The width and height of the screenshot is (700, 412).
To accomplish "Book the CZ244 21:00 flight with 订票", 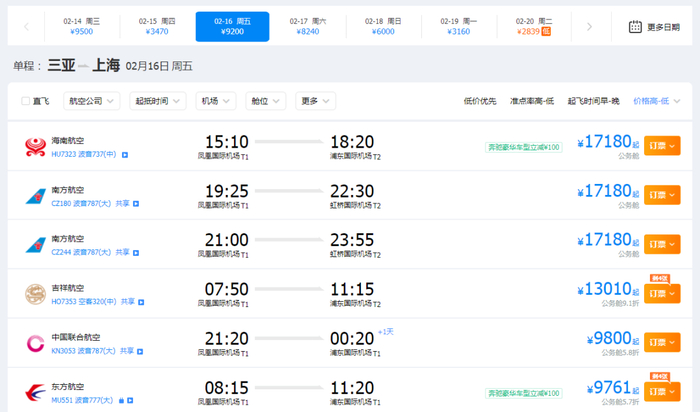I will 662,244.
